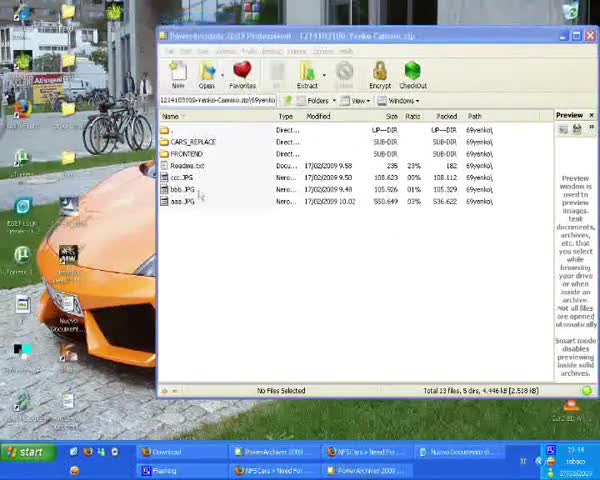The height and width of the screenshot is (480, 600).
Task: Click the Extract toolbar icon
Action: click(307, 74)
